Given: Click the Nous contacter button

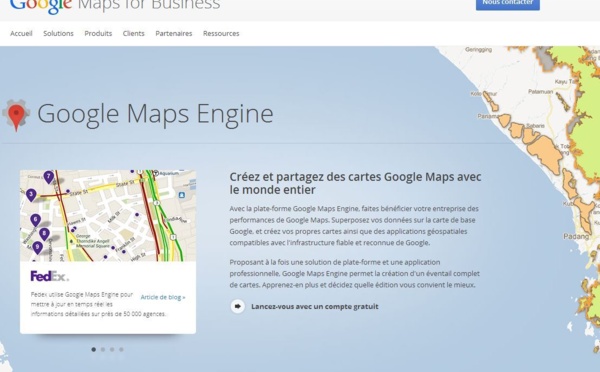Looking at the screenshot, I should point(508,4).
